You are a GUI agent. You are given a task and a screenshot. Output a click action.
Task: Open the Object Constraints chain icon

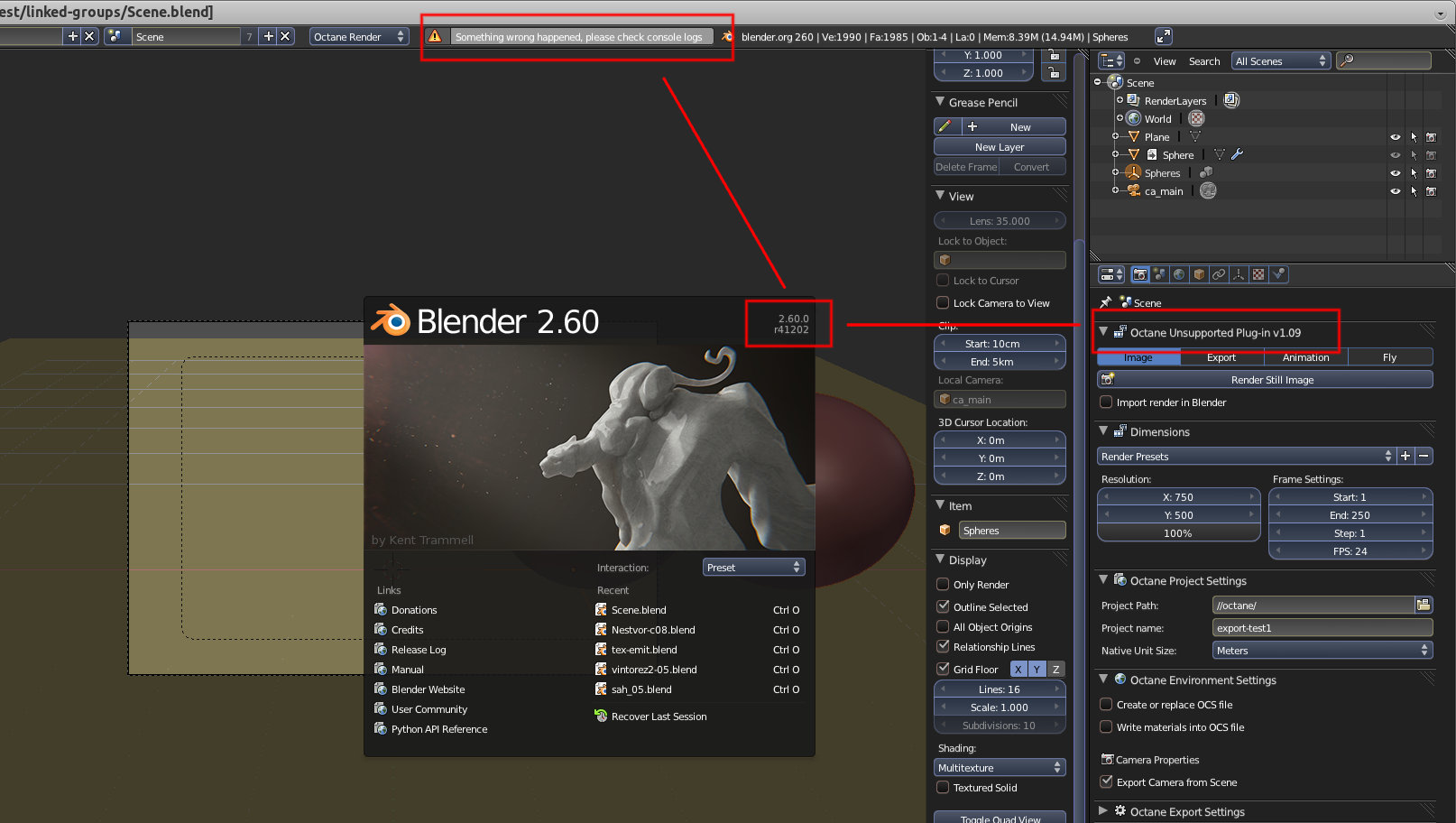coord(1219,274)
